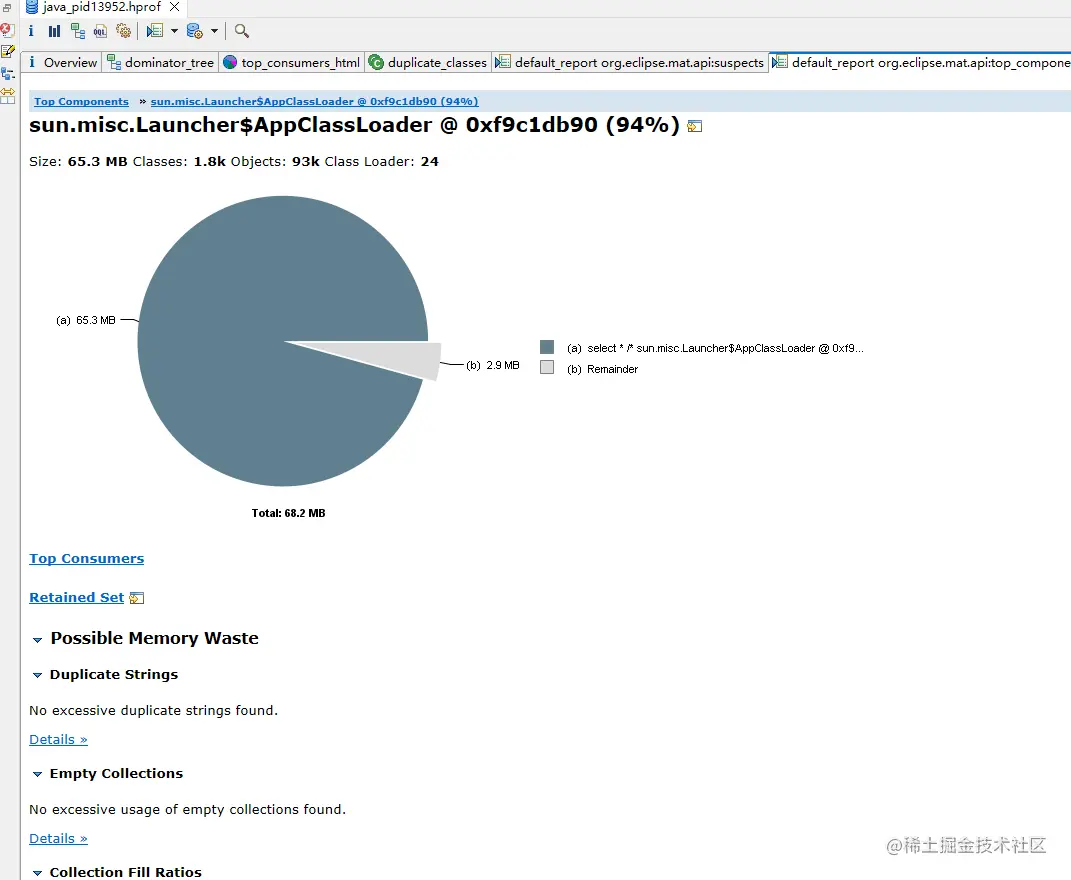Image resolution: width=1071 pixels, height=880 pixels.
Task: Click the 'Total: 68.2 MB' chart label
Action: coord(288,513)
